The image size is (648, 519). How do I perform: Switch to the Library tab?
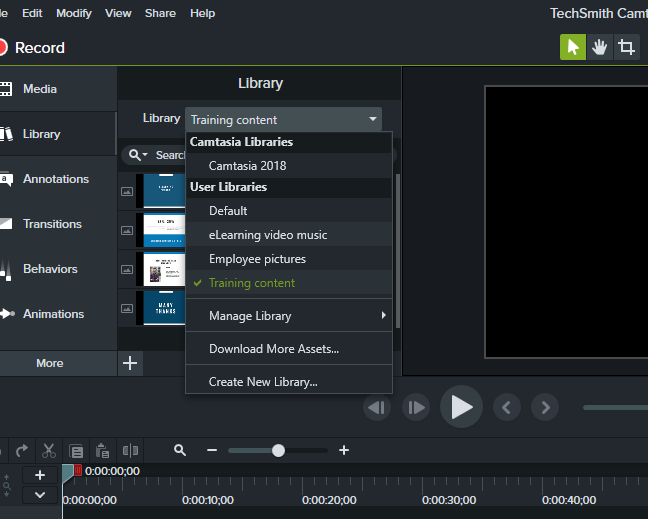[58, 134]
